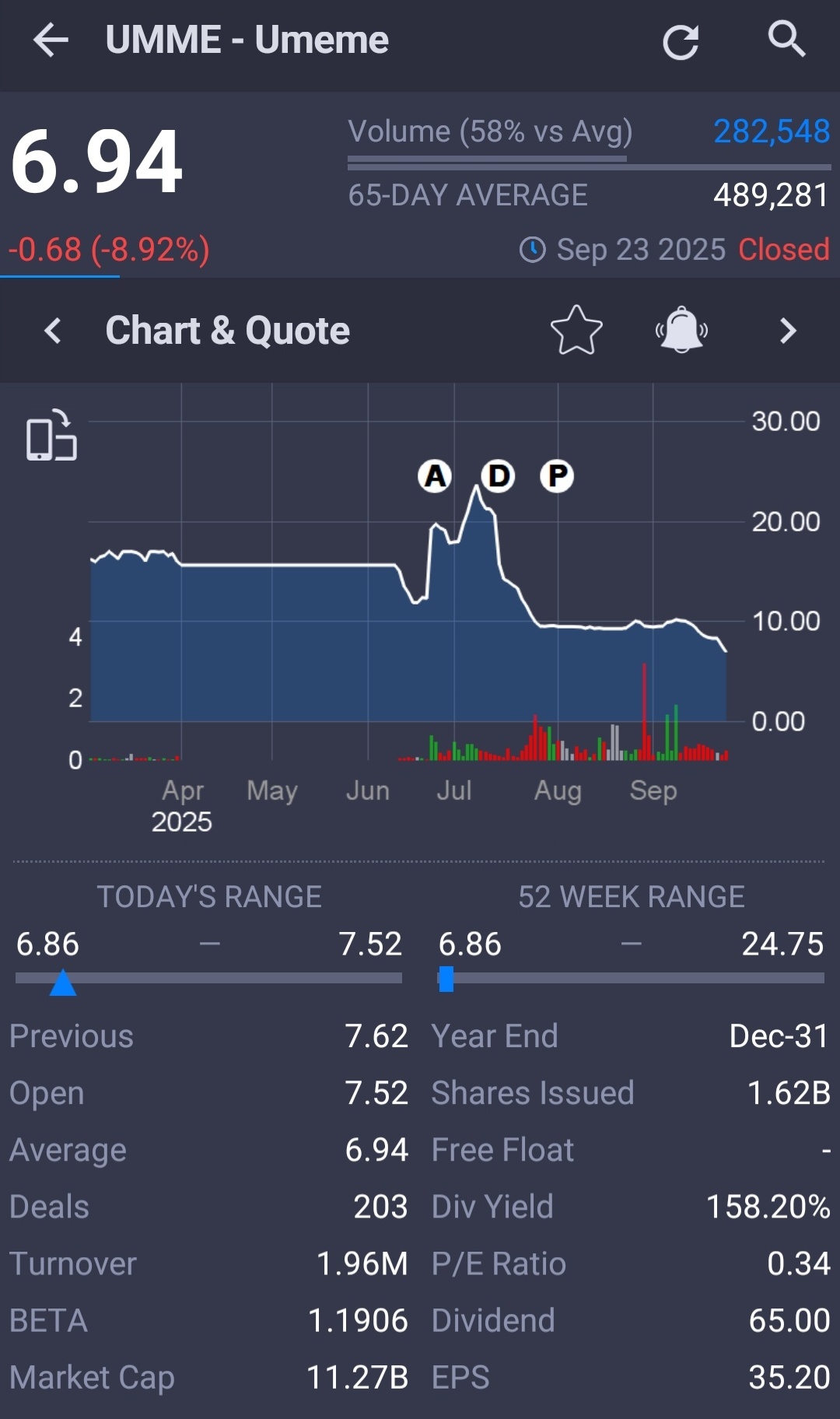Screen dimensions: 840x1419
Task: Tap today's high value 7.52 in range
Action: click(370, 944)
